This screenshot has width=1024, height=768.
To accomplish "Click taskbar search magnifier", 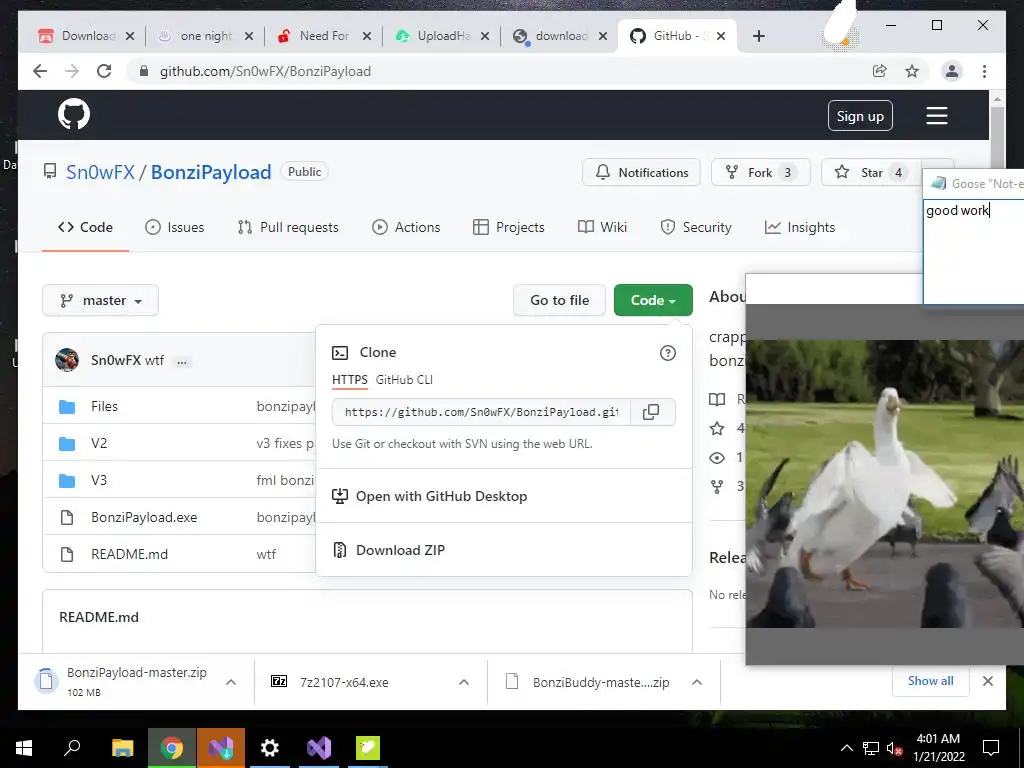I will 72,748.
